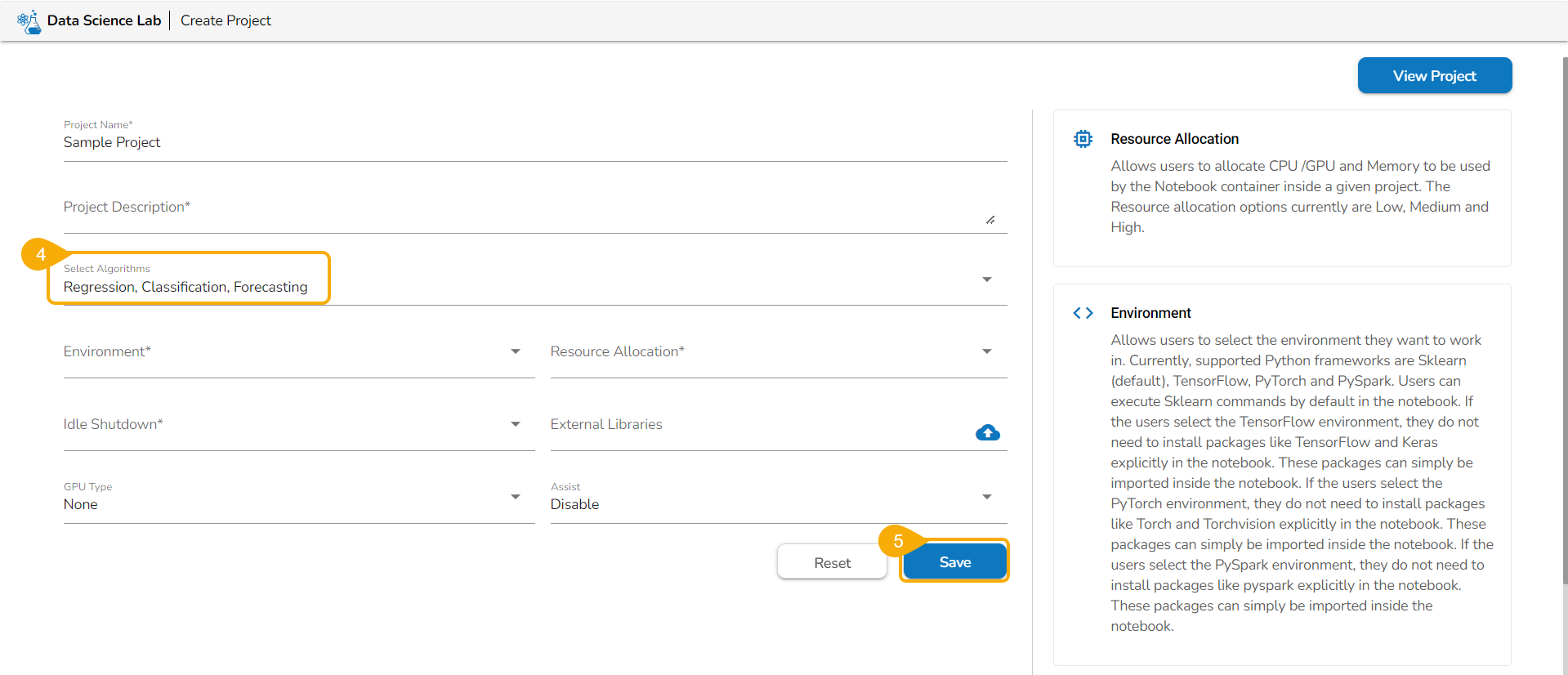The height and width of the screenshot is (675, 1568).
Task: Expand the Select Algorithms dropdown arrow
Action: pos(986,279)
